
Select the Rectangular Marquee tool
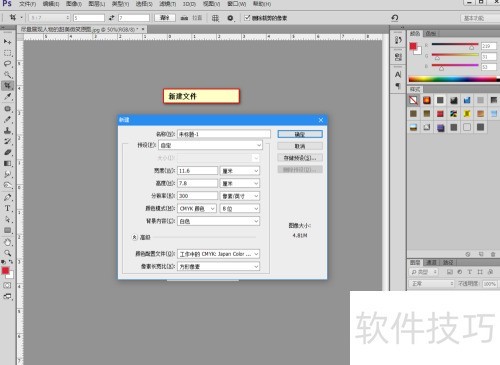[x=7, y=53]
